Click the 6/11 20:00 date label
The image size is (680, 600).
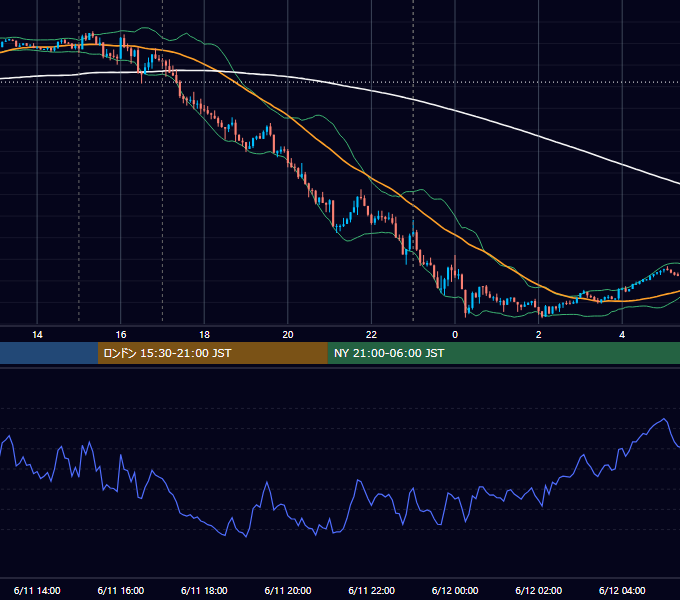pos(288,590)
